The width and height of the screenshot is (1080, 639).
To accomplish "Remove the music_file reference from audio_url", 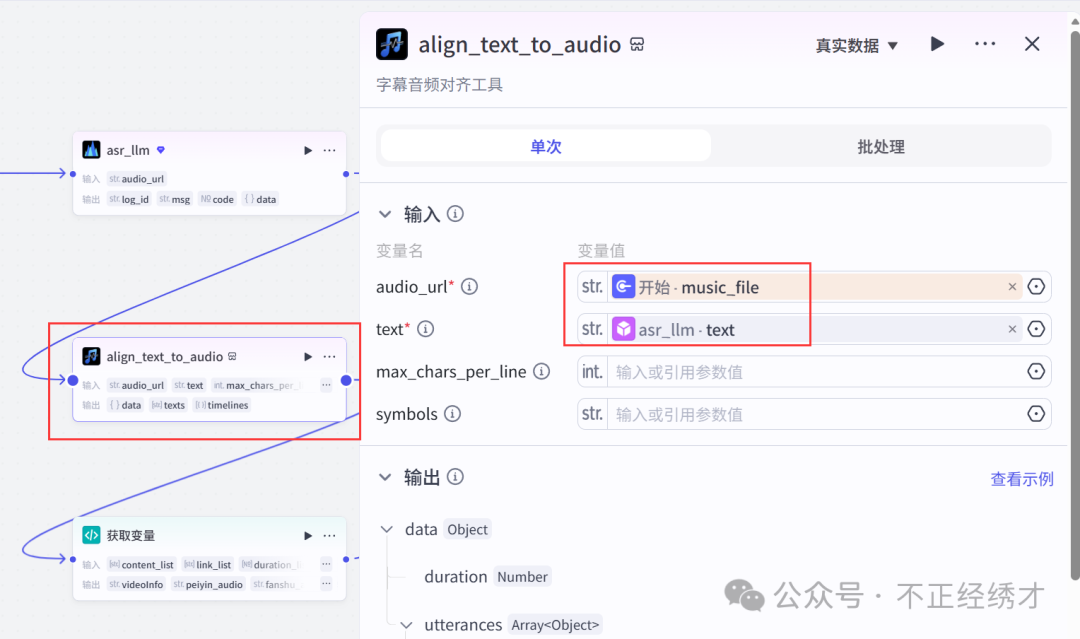I will tap(1012, 286).
